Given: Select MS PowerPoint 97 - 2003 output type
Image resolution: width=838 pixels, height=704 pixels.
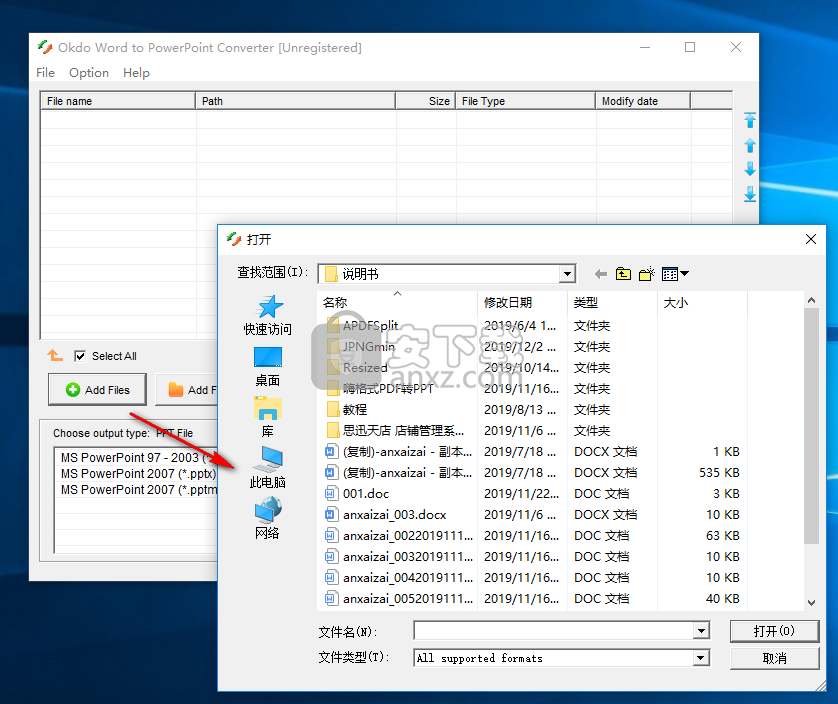Looking at the screenshot, I should (137, 458).
